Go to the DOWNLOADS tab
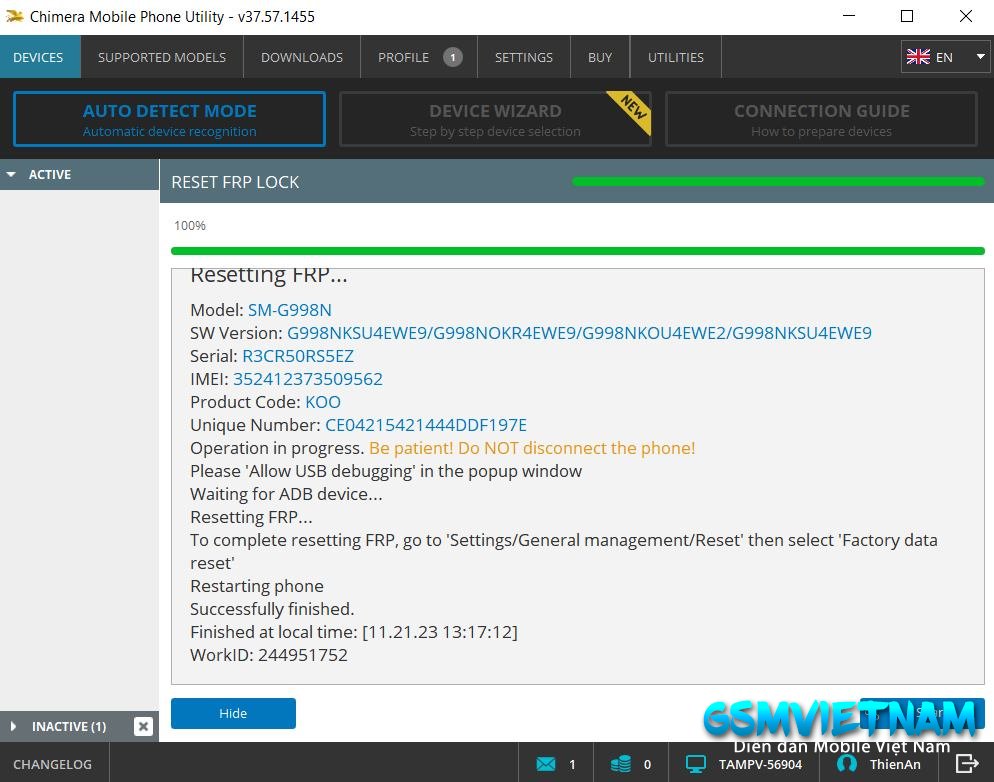994x782 pixels. [x=302, y=57]
